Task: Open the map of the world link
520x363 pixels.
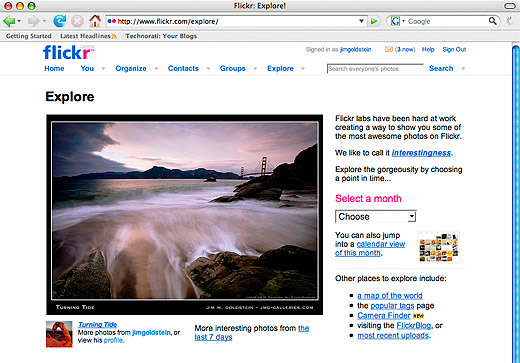Action: [390, 296]
